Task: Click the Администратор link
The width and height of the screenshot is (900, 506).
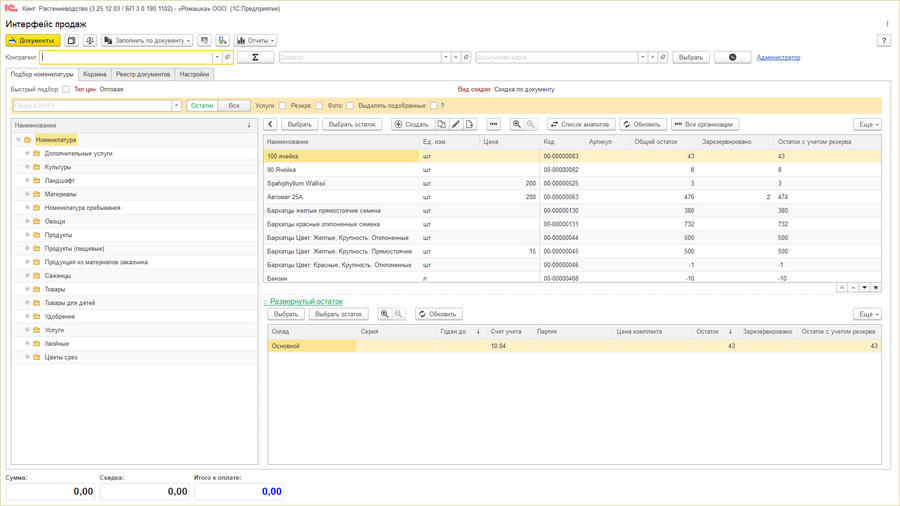Action: pos(778,58)
